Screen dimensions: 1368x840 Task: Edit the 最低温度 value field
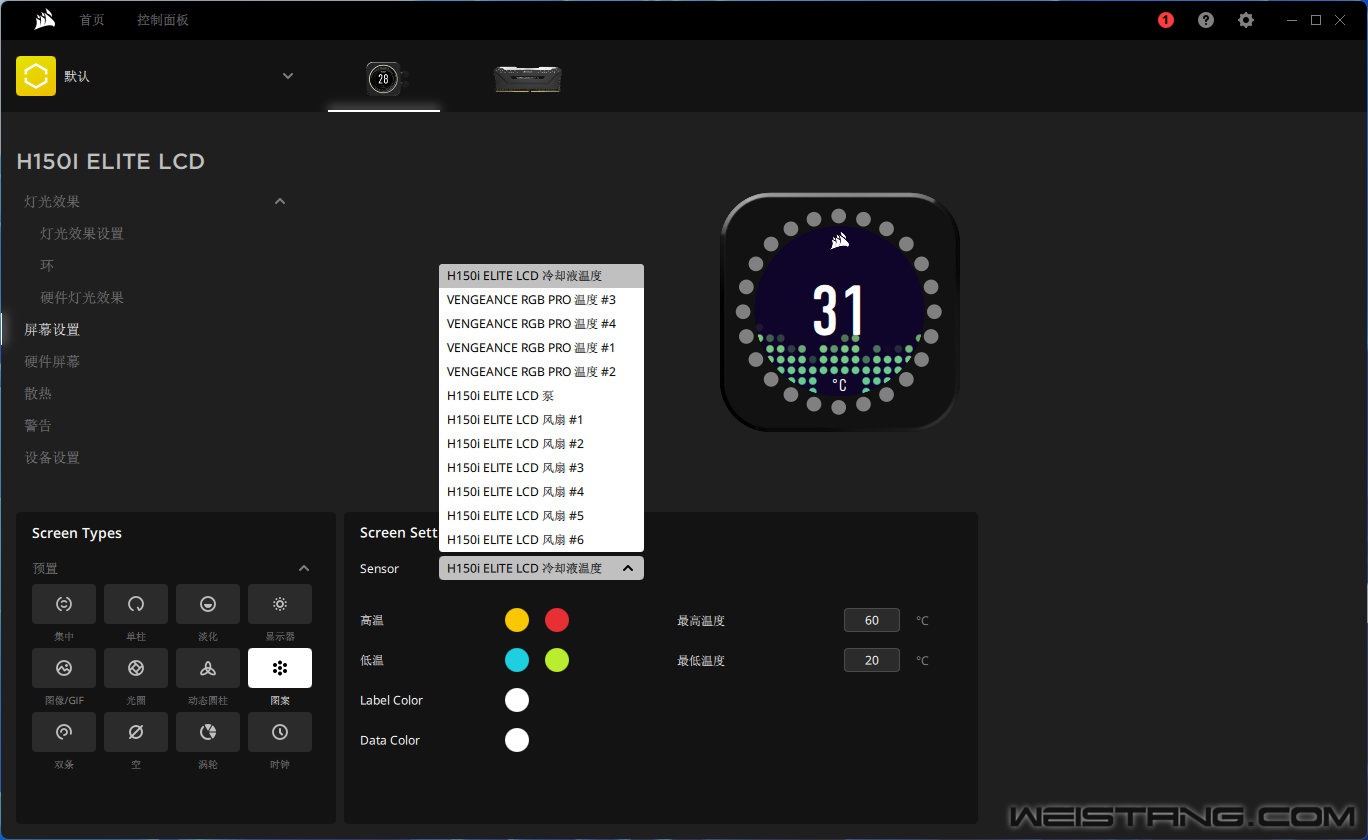(872, 660)
